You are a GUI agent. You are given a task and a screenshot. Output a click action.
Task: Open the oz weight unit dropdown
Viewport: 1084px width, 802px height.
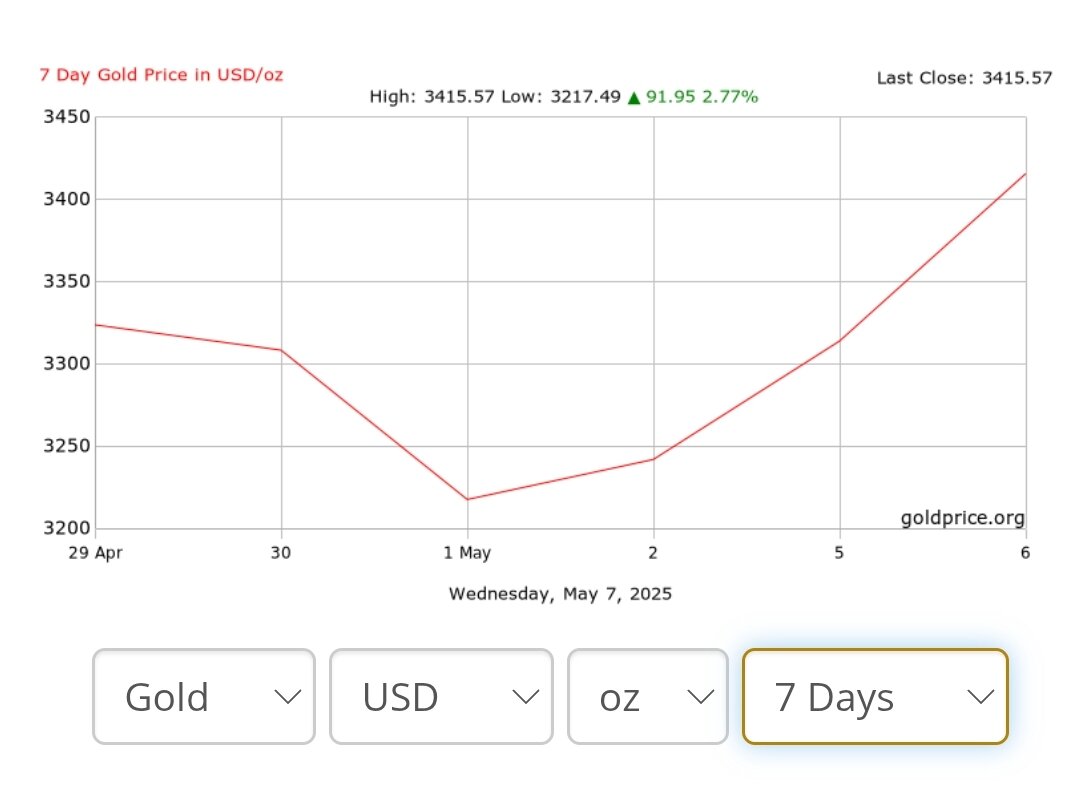coord(647,697)
